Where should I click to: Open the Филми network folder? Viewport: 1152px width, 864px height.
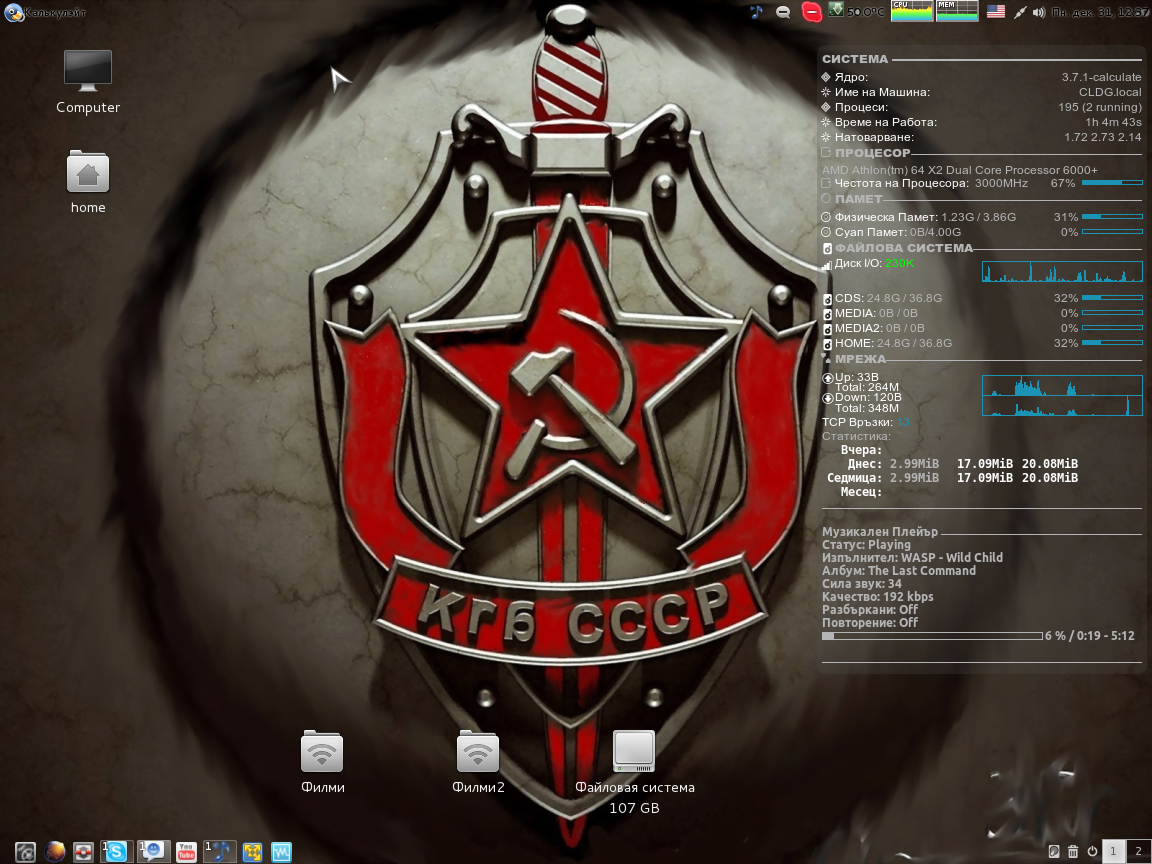tap(323, 761)
